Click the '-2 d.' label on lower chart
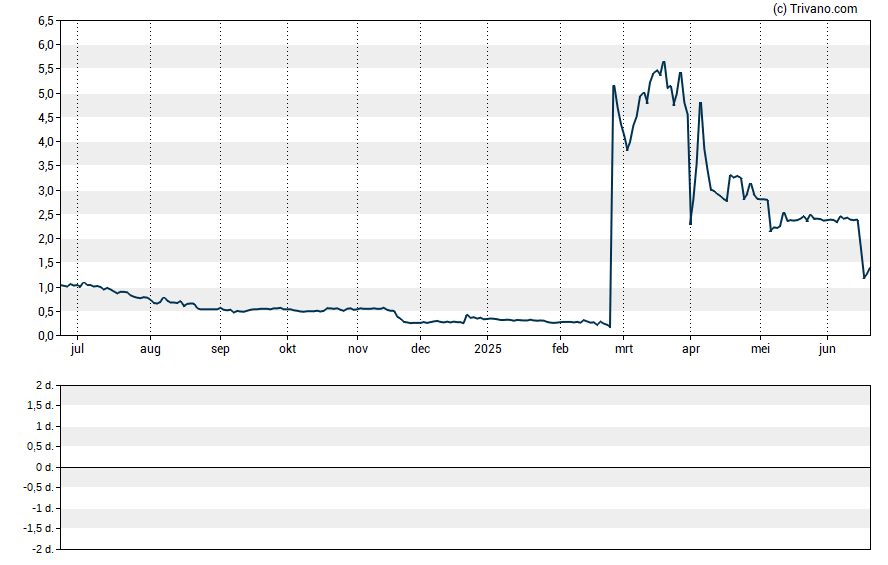The width and height of the screenshot is (888, 565). point(43,550)
